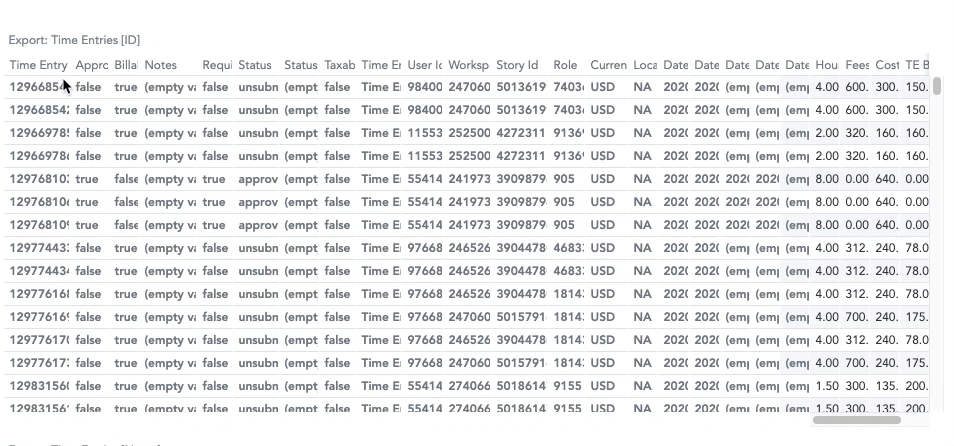The height and width of the screenshot is (446, 954).
Task: Select the Currency column header
Action: tap(608, 65)
